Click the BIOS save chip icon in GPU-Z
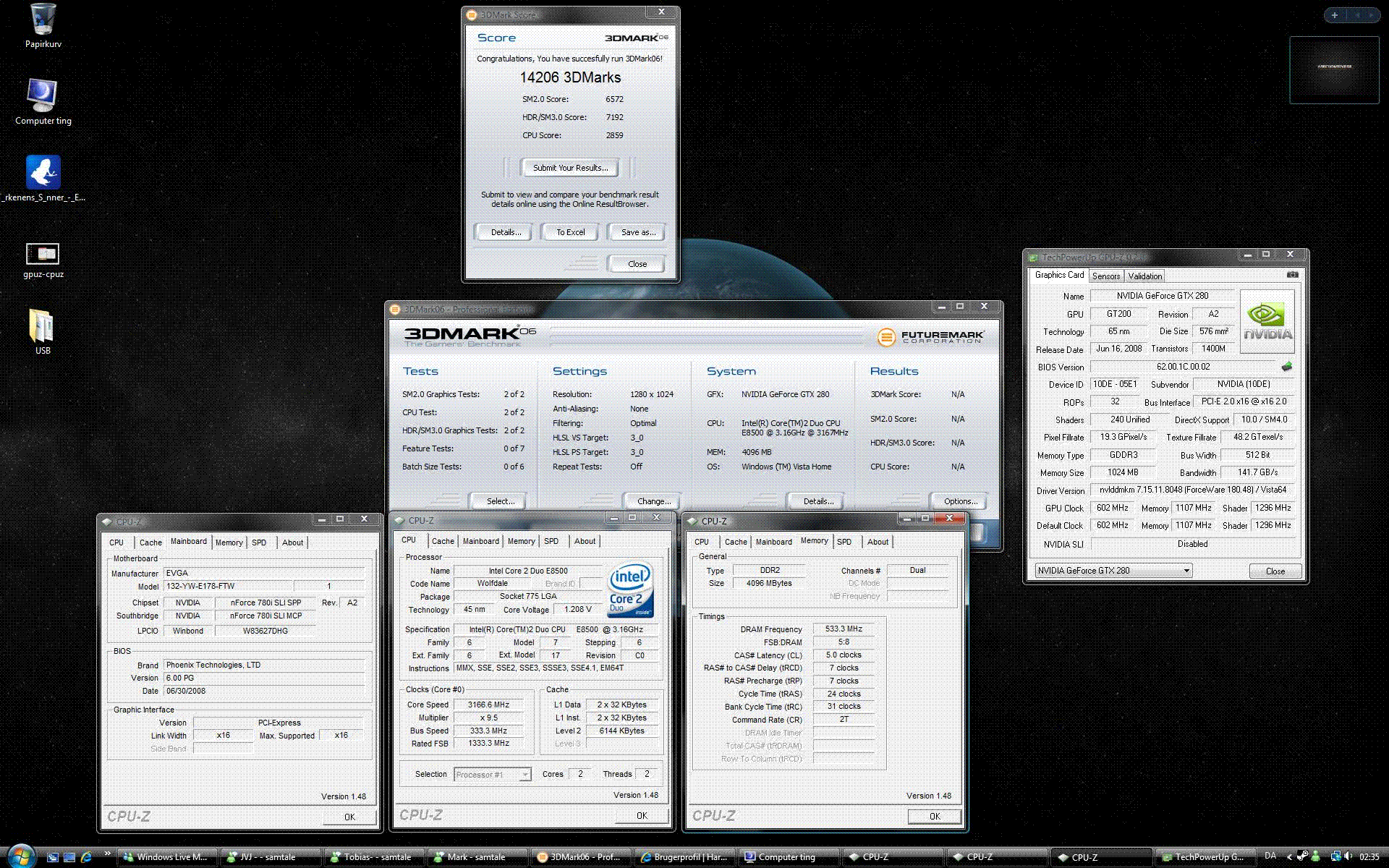Screen dimensions: 1389x868 pos(1287,367)
